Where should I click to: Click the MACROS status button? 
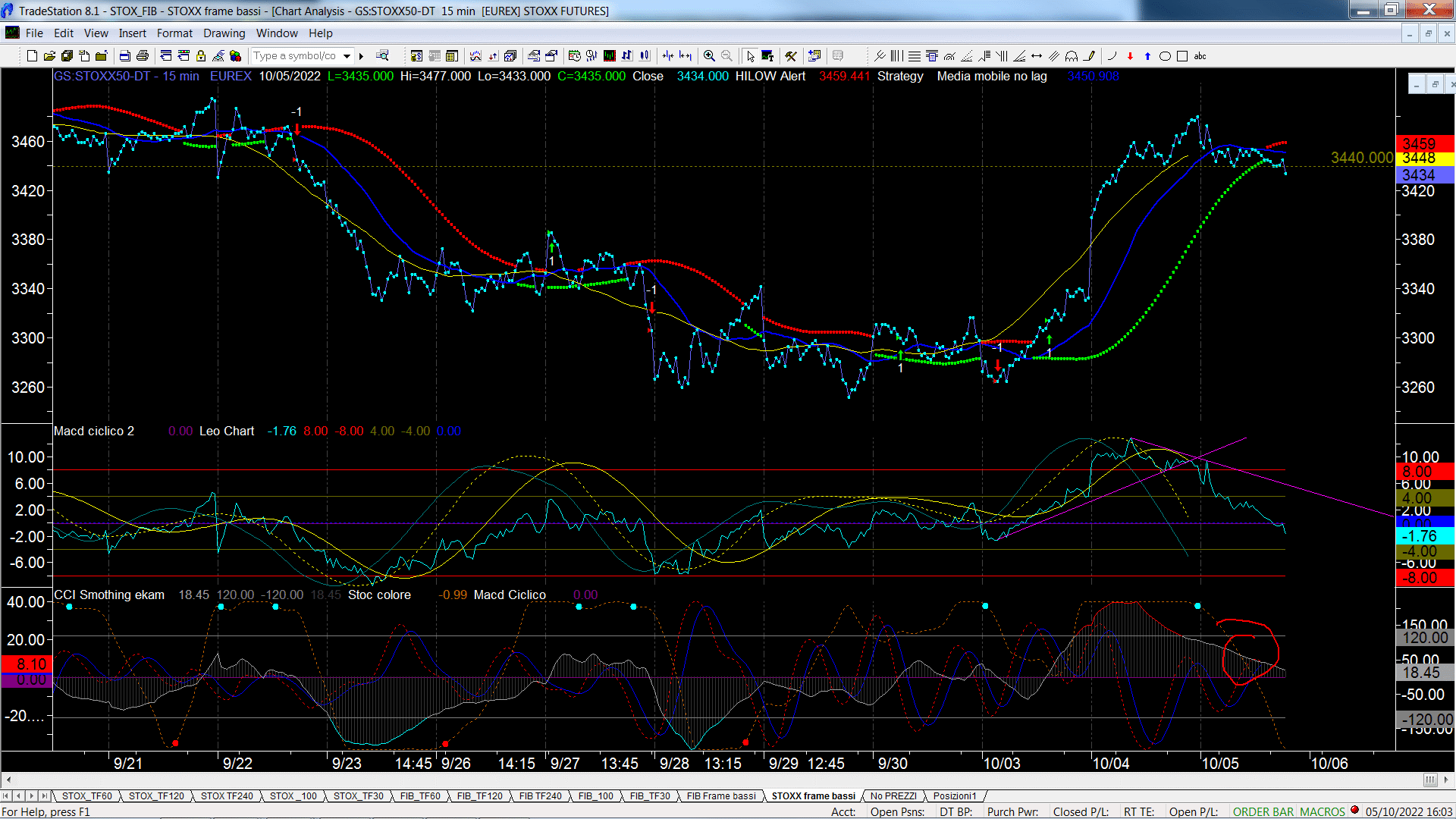point(1323,811)
